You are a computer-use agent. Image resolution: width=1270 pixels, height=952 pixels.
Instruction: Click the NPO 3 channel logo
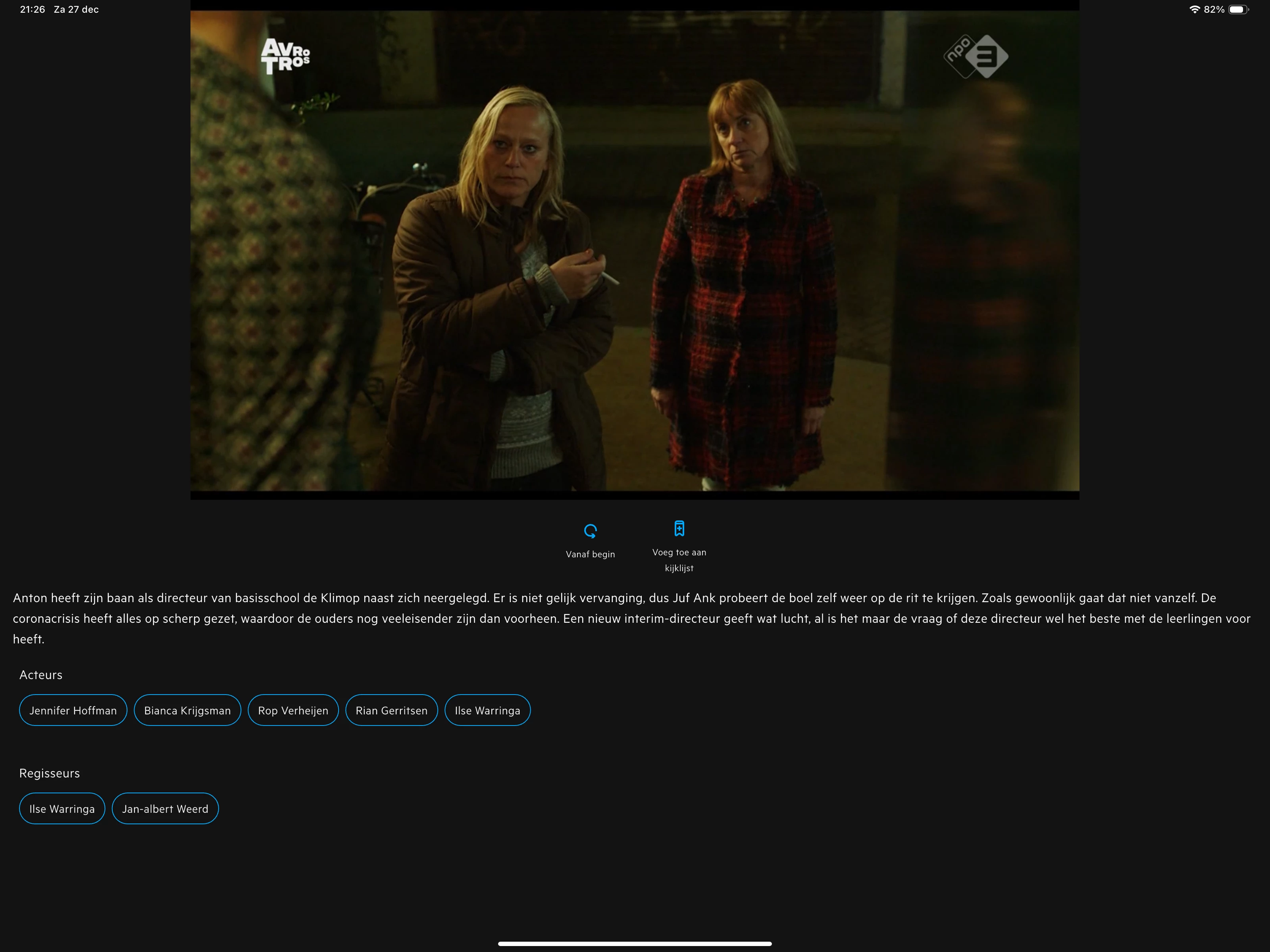976,56
